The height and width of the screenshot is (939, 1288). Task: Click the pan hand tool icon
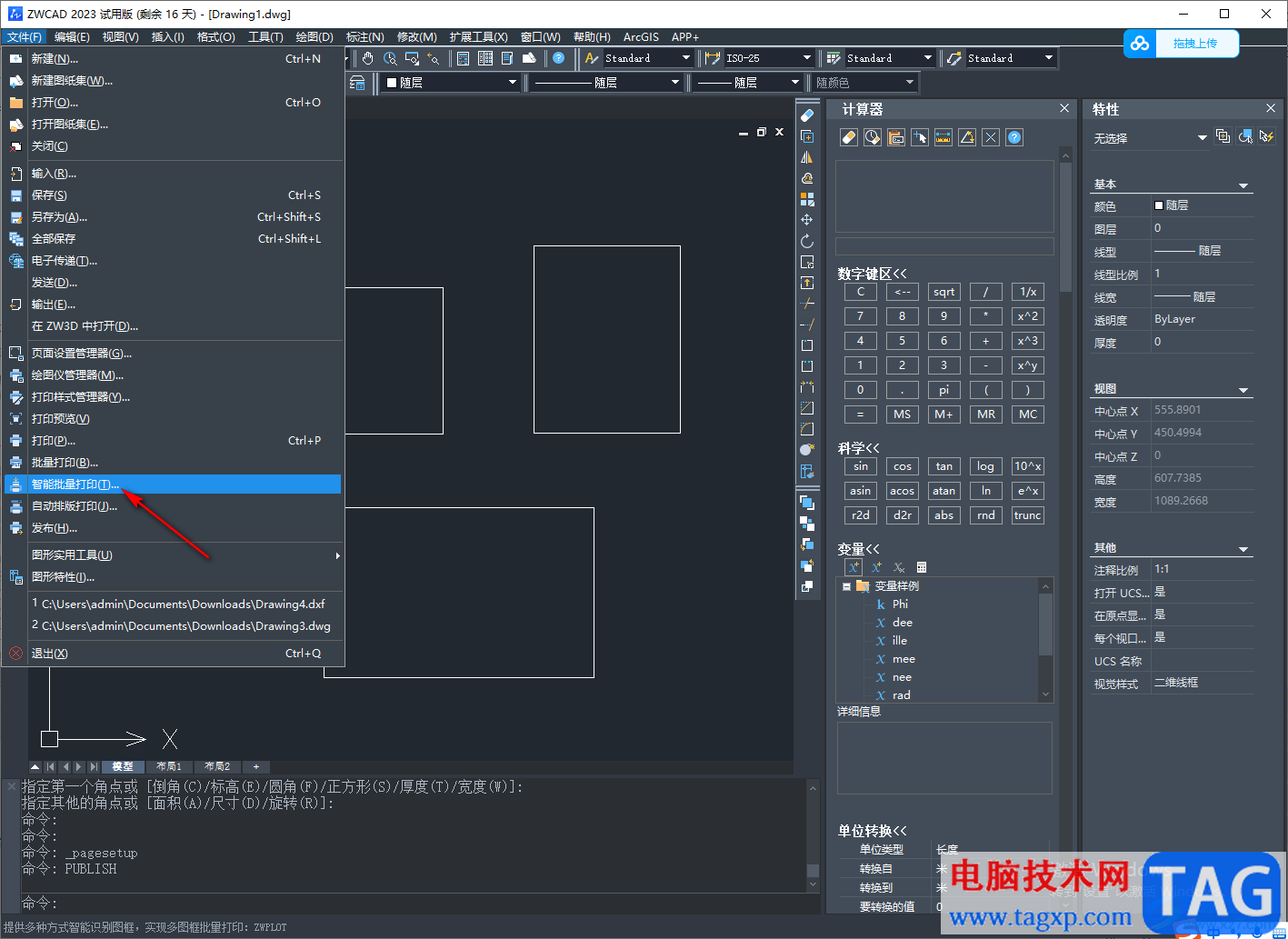click(x=367, y=58)
